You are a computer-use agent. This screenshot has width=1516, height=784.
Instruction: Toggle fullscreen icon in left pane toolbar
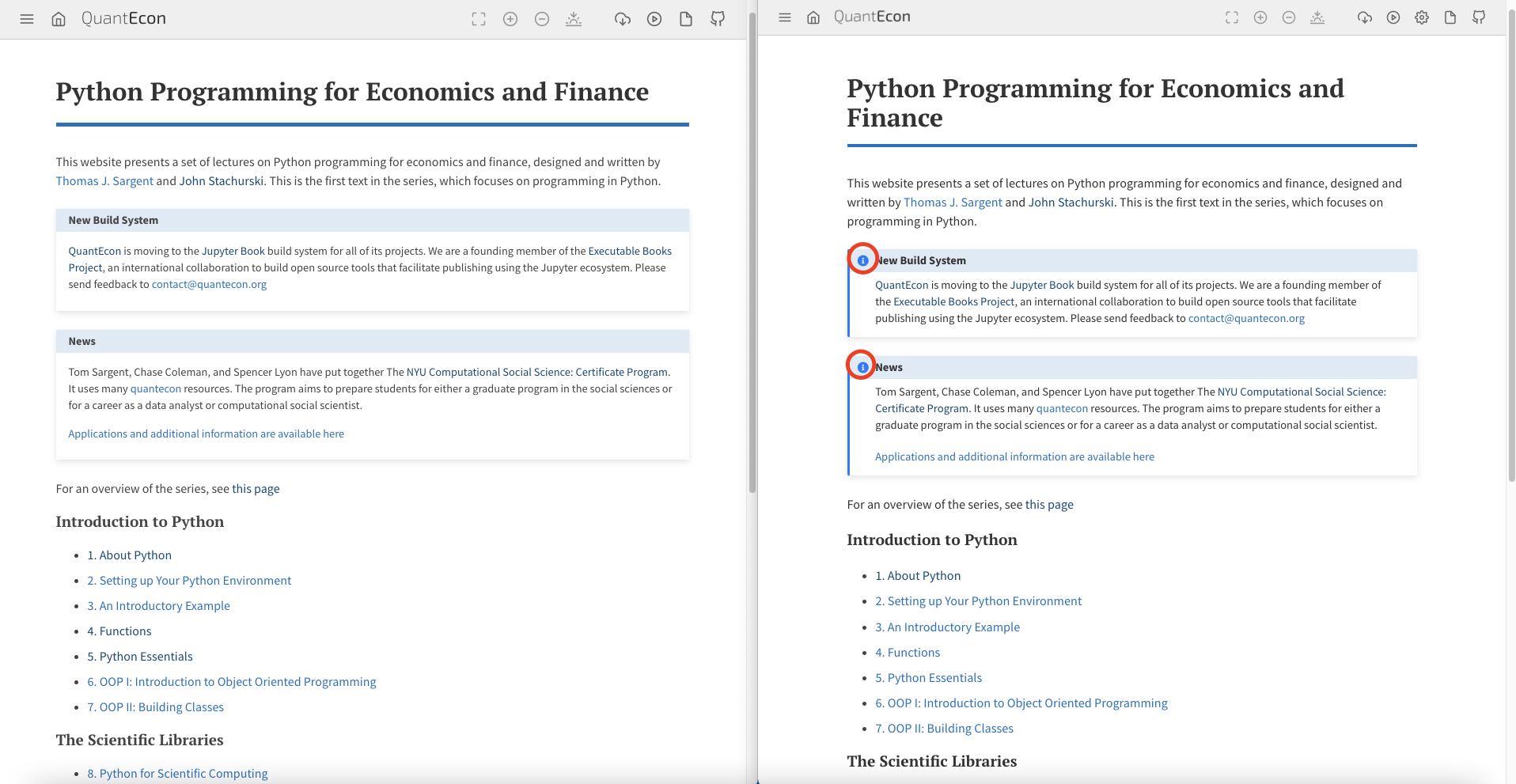point(479,19)
